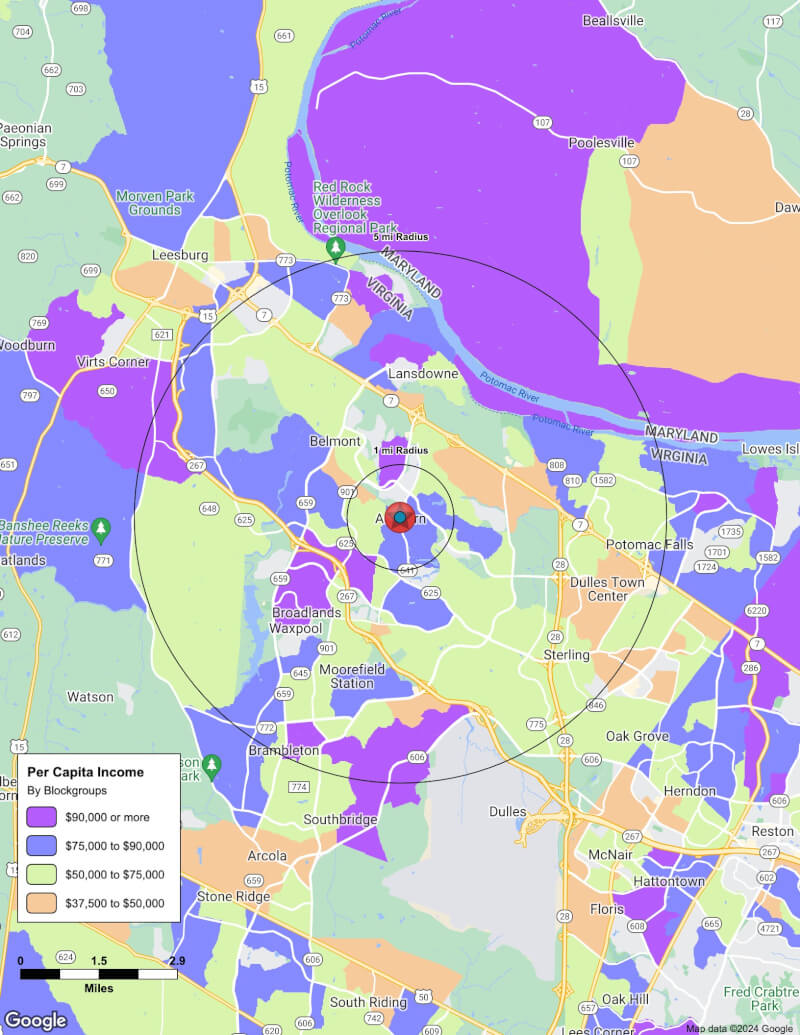Click the red location marker at Ashburn

[x=400, y=517]
